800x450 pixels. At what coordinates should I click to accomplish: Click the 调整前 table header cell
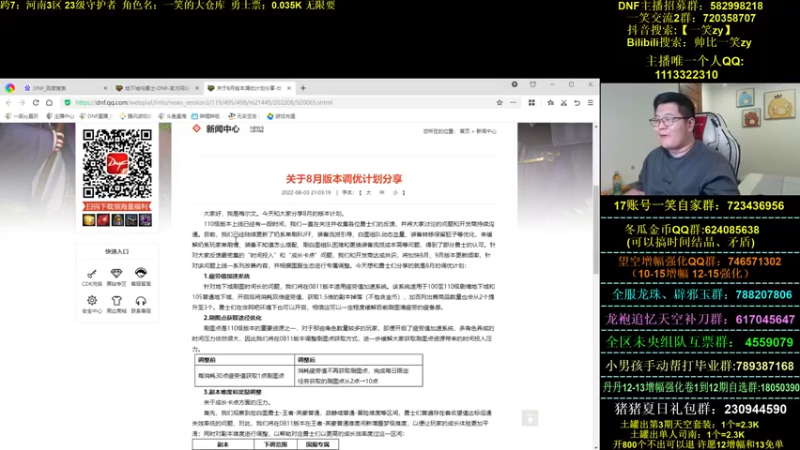[x=244, y=360]
